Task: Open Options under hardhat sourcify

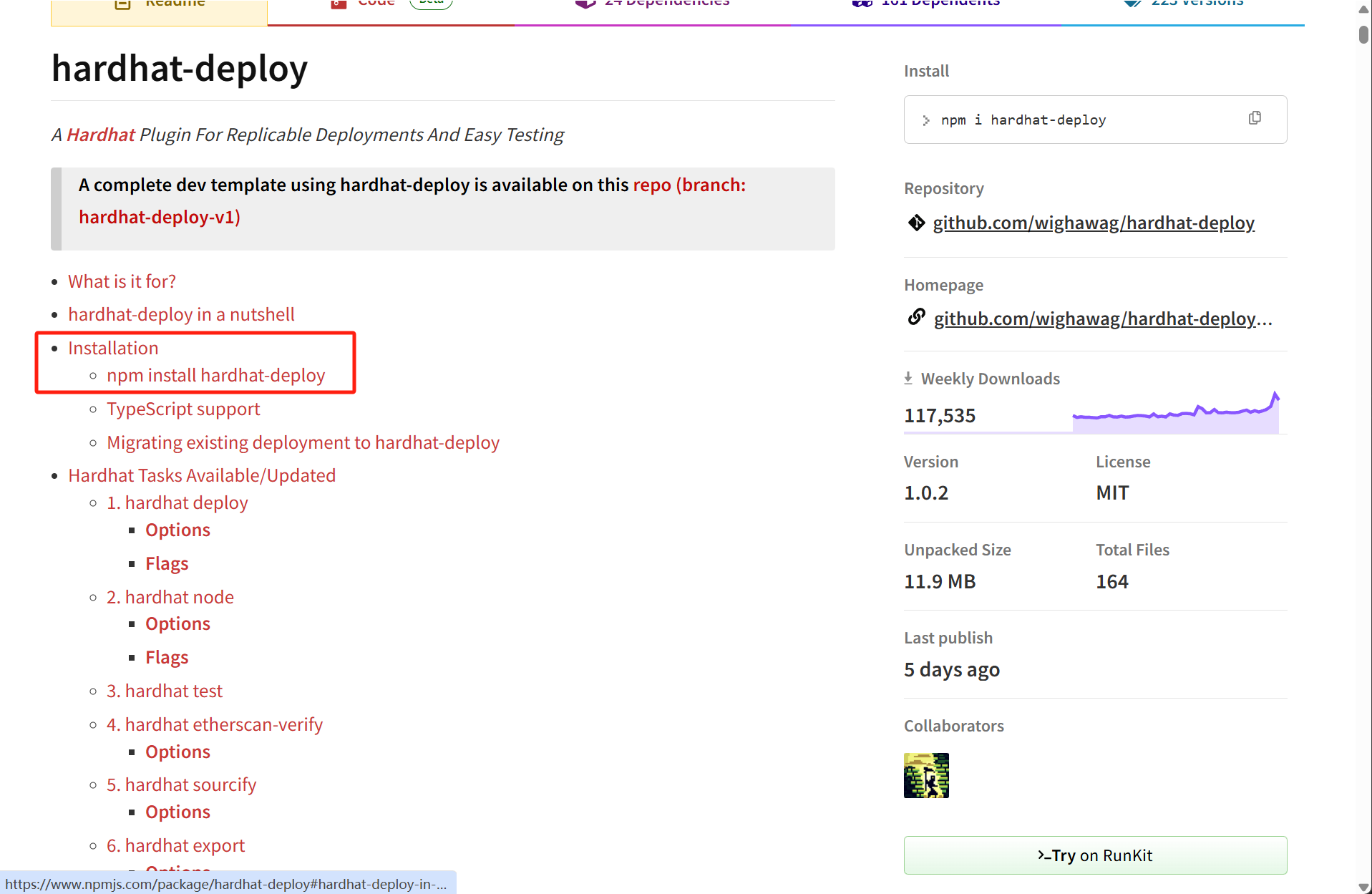Action: pyautogui.click(x=177, y=812)
